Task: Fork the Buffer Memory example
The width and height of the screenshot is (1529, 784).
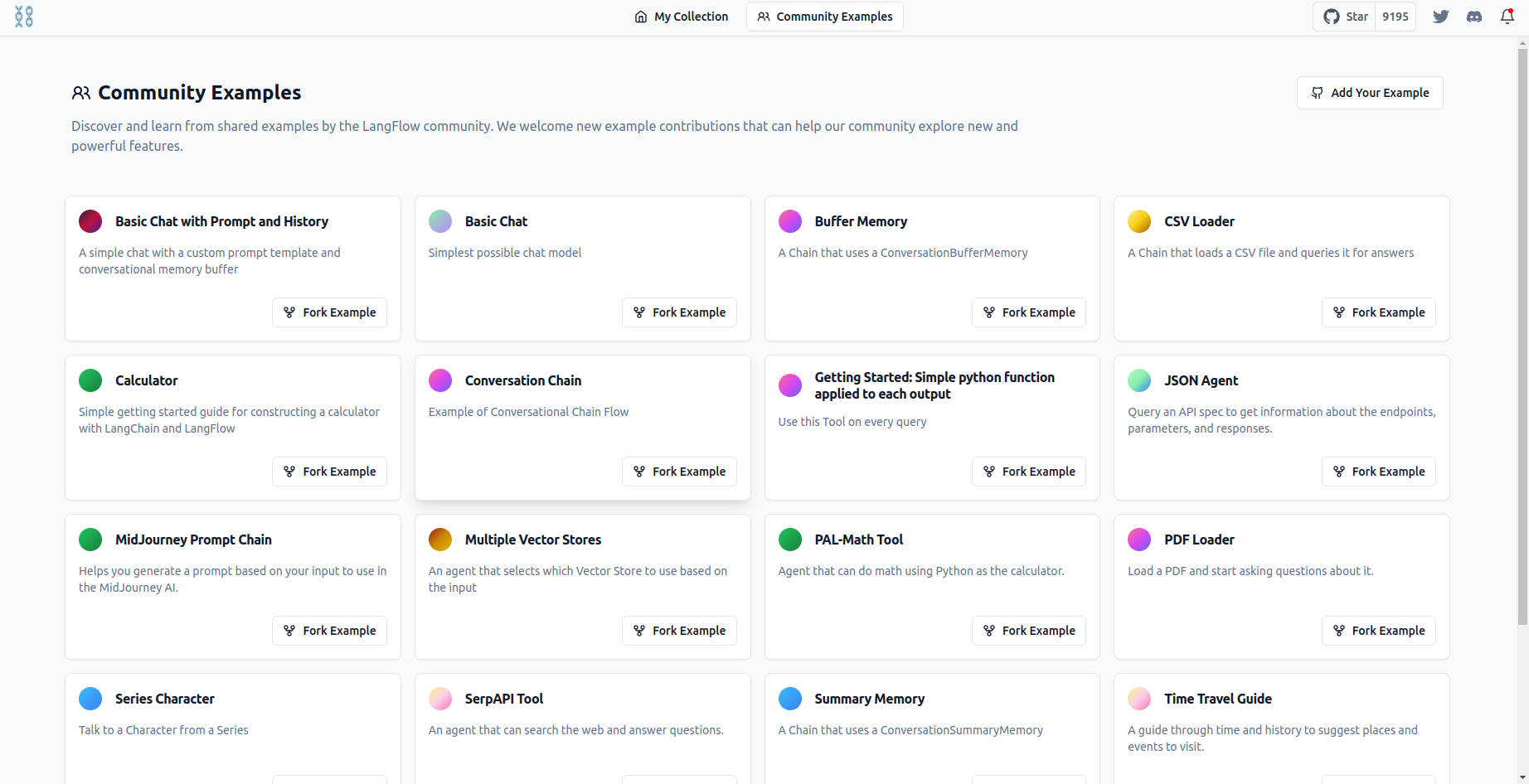Action: click(1029, 312)
